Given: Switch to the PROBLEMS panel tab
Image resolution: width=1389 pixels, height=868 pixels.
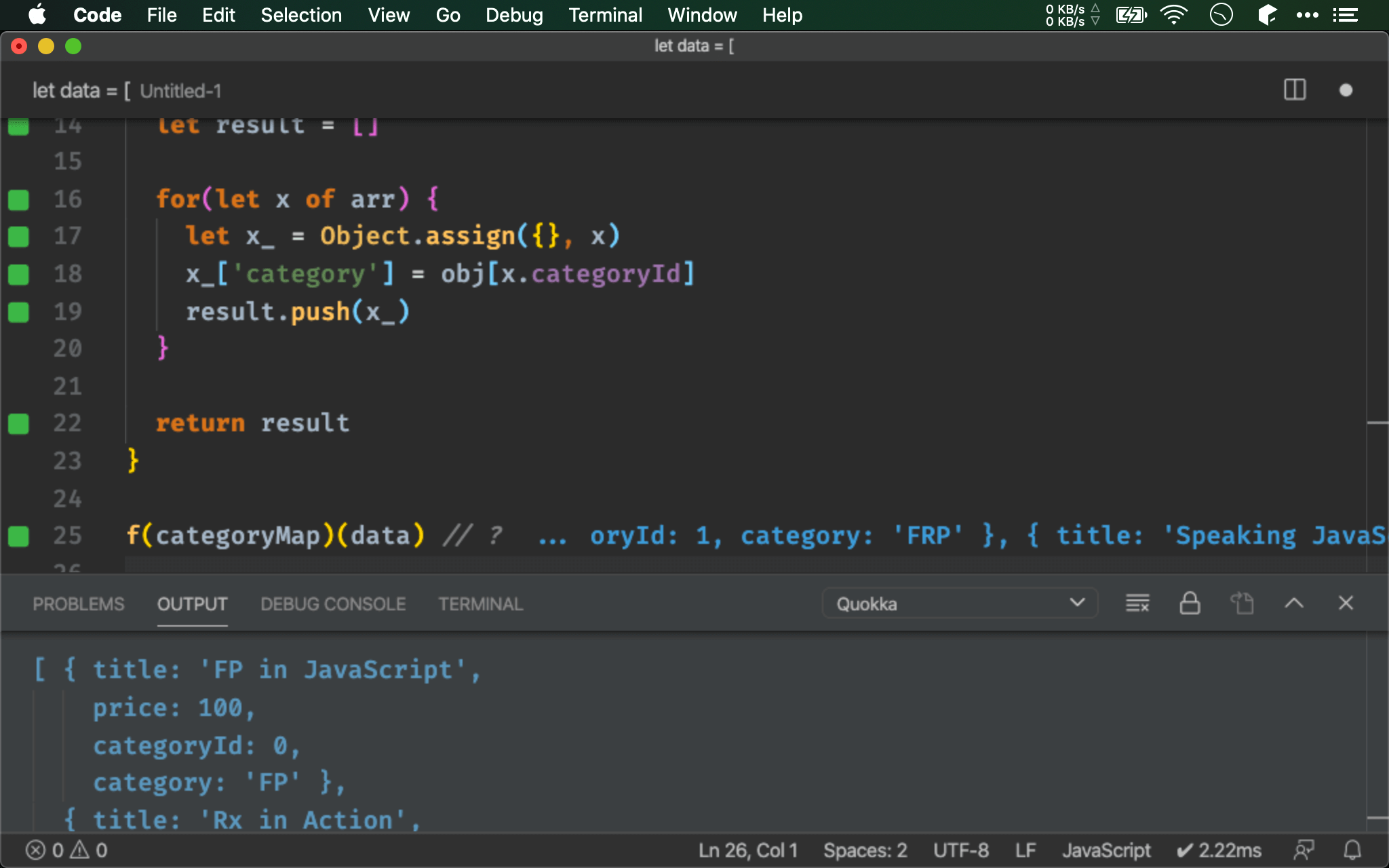Looking at the screenshot, I should [79, 604].
